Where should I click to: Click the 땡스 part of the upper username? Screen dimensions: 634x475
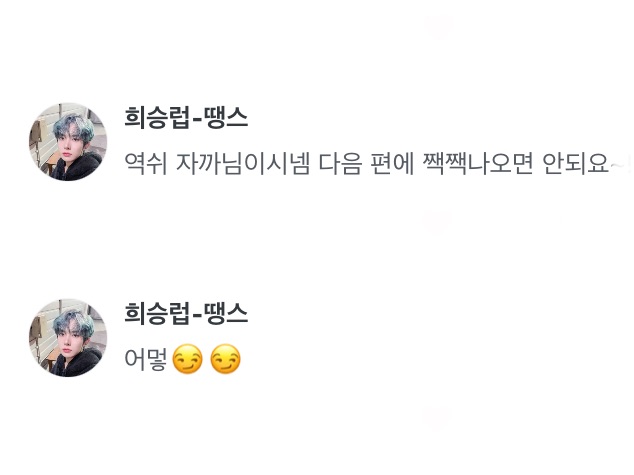coord(226,117)
